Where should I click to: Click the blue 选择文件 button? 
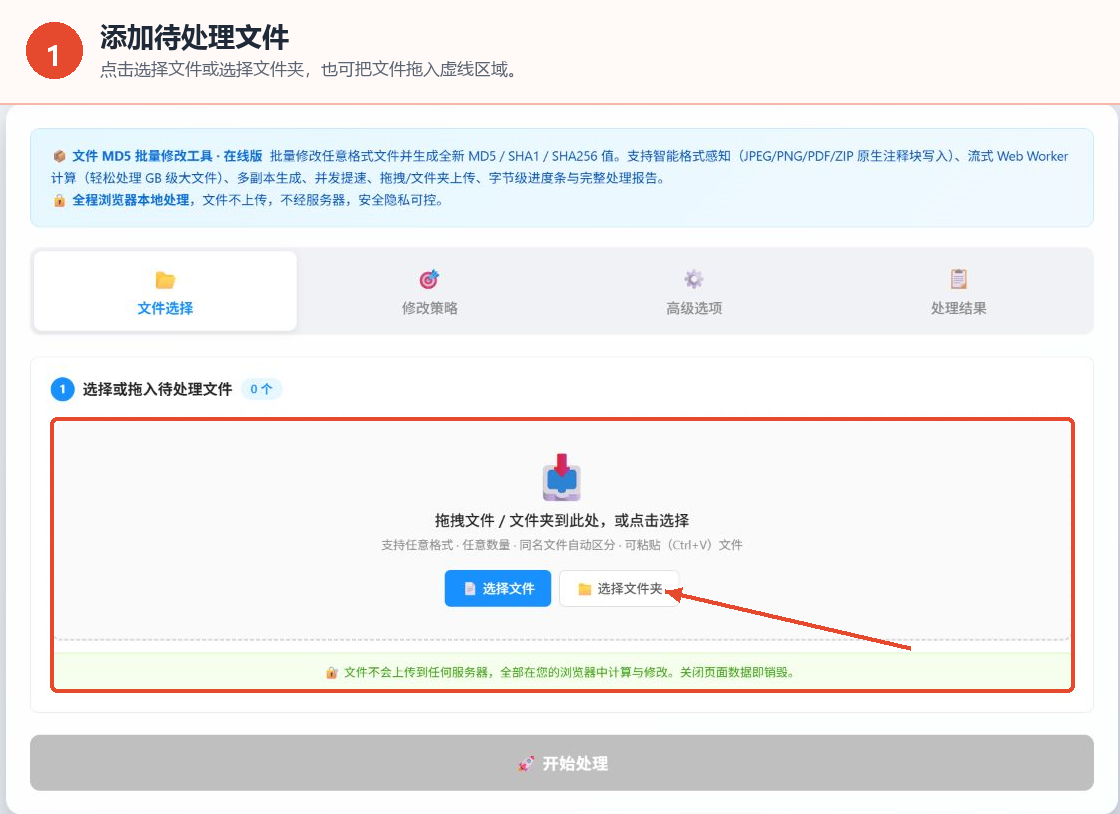coord(498,588)
